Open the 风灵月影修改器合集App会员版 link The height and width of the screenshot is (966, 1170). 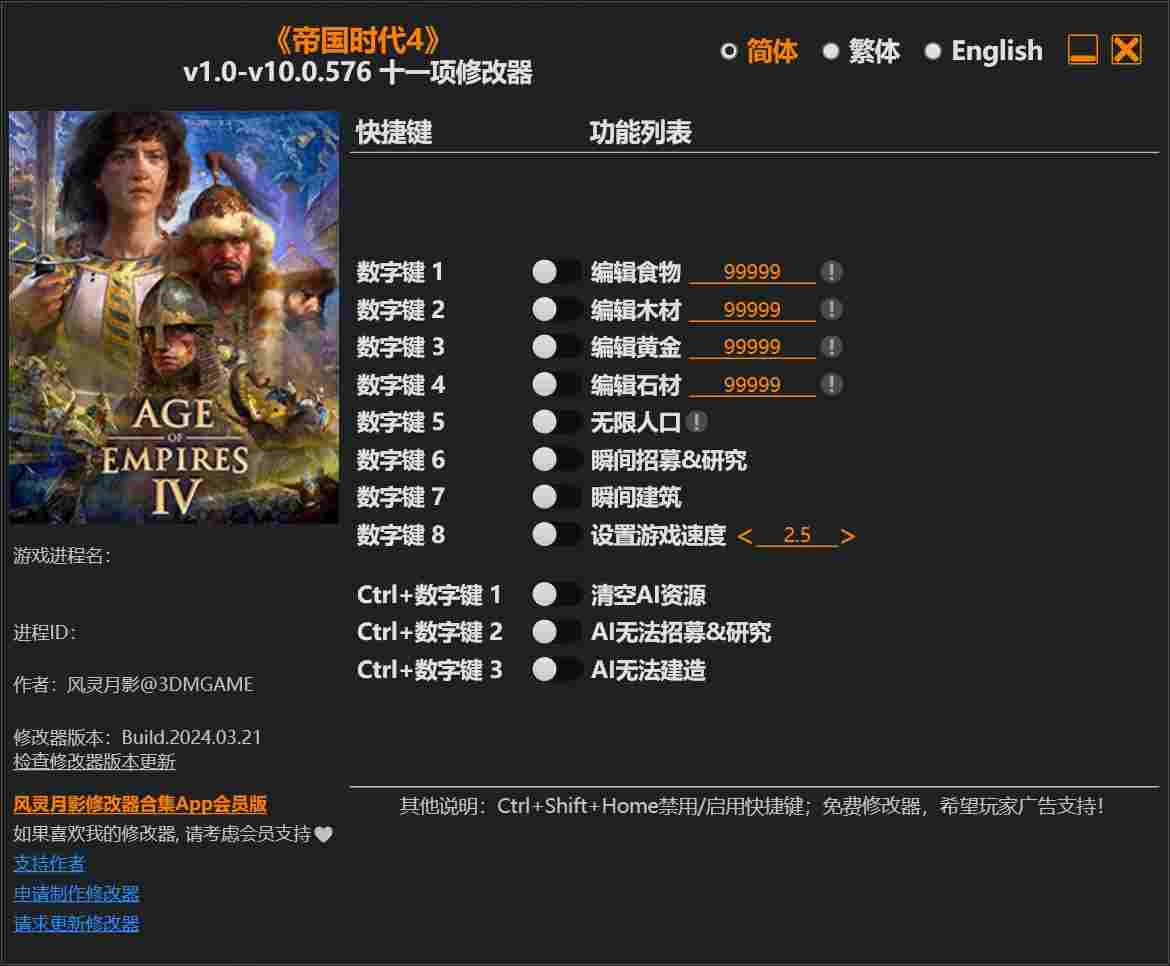coord(140,804)
